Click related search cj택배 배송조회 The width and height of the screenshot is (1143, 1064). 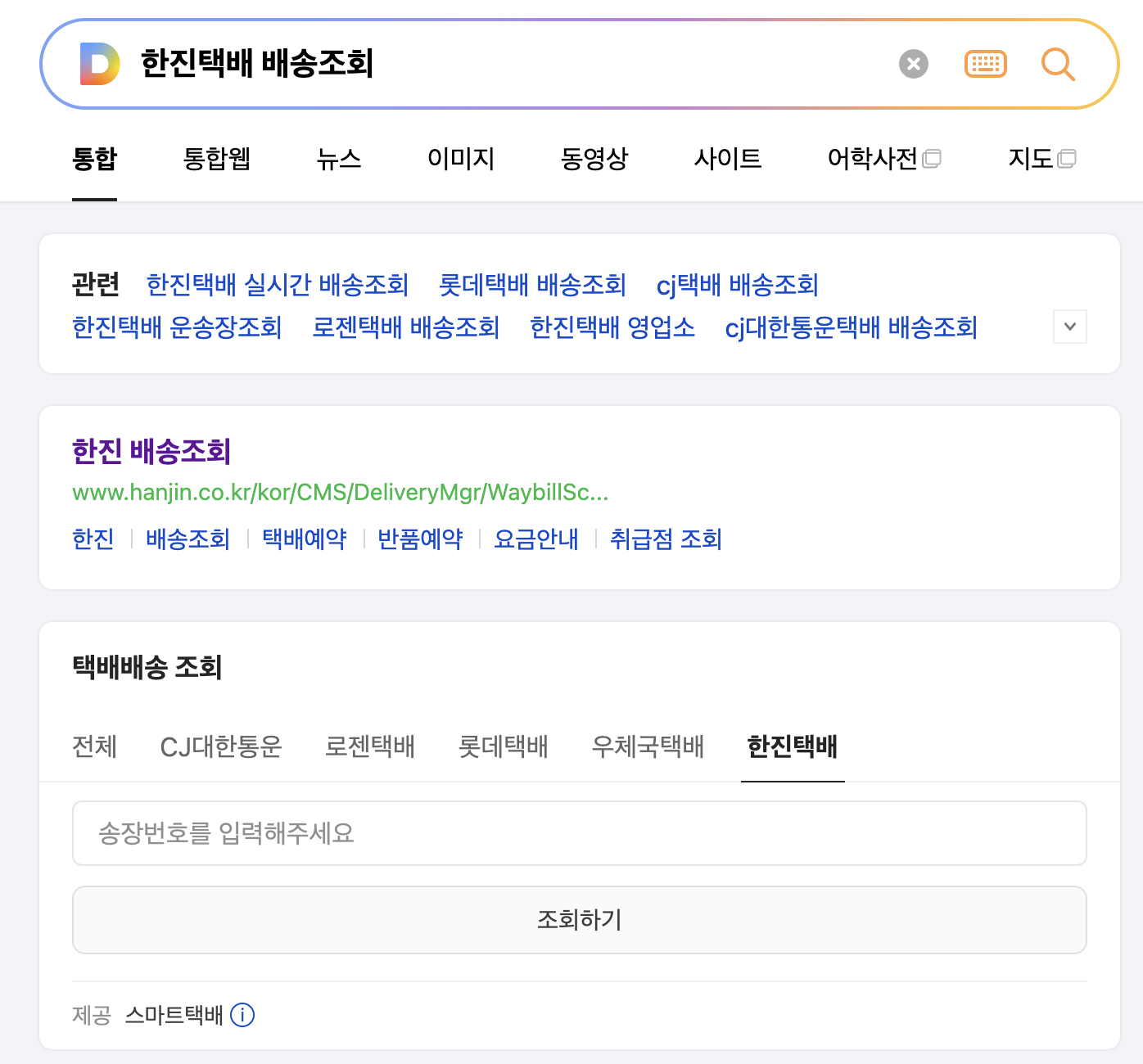(x=738, y=285)
